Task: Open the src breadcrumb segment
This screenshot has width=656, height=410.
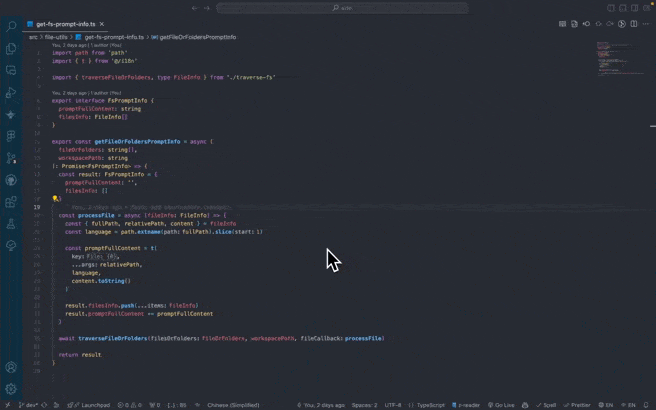Action: point(33,37)
